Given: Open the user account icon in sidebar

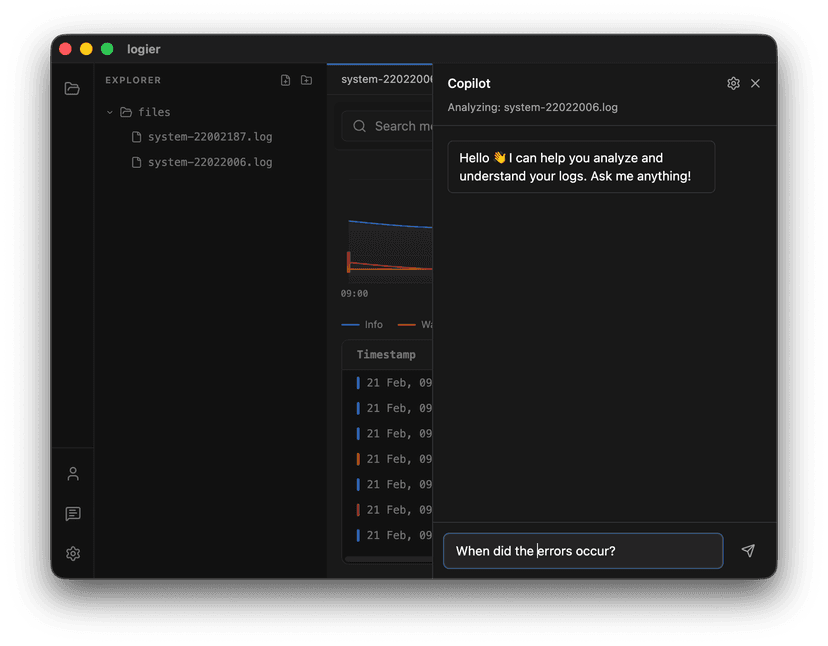Looking at the screenshot, I should coord(73,474).
